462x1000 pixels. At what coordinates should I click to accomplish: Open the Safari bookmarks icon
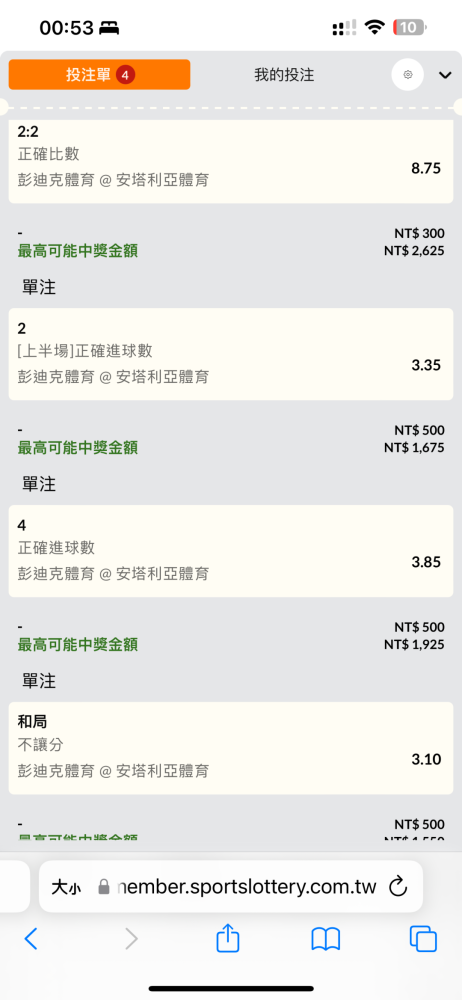click(325, 939)
